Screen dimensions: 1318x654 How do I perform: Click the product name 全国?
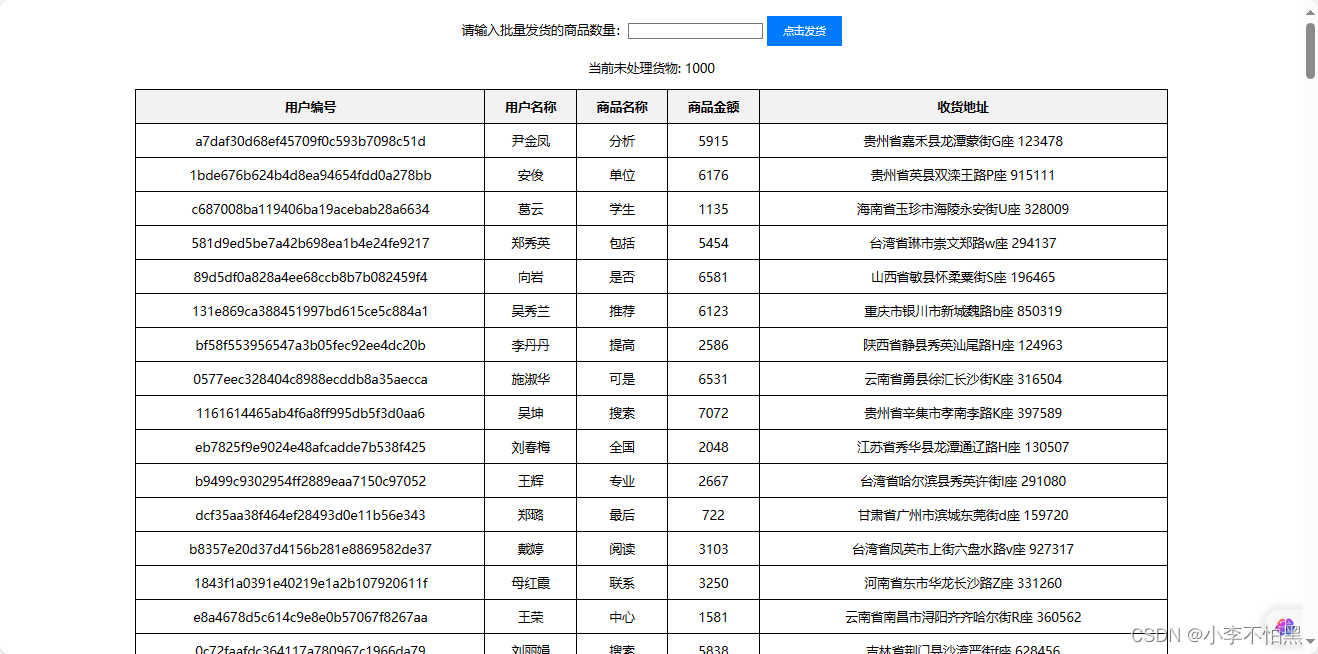tap(622, 447)
